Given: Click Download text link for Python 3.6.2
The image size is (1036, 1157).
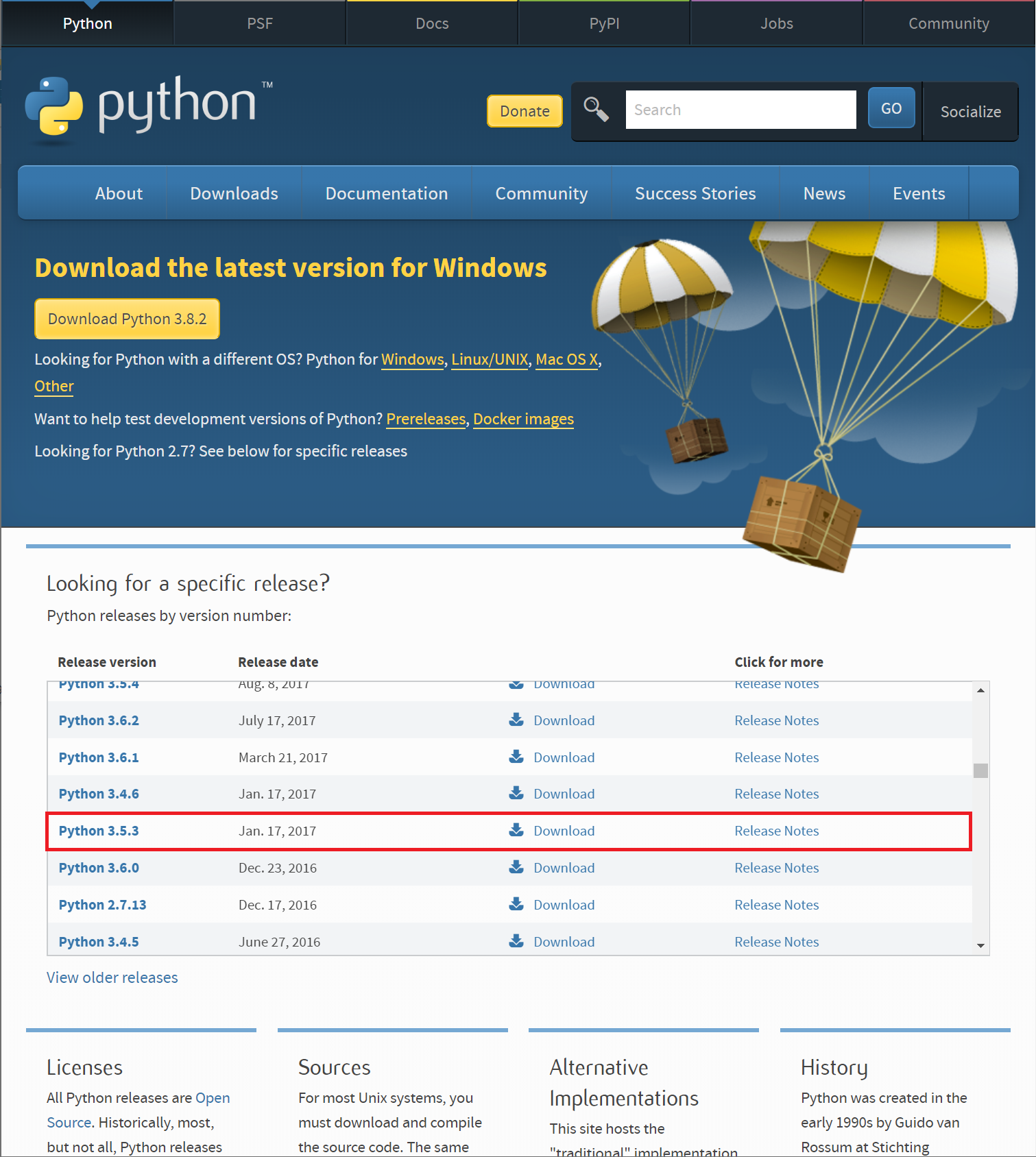Looking at the screenshot, I should pos(564,720).
